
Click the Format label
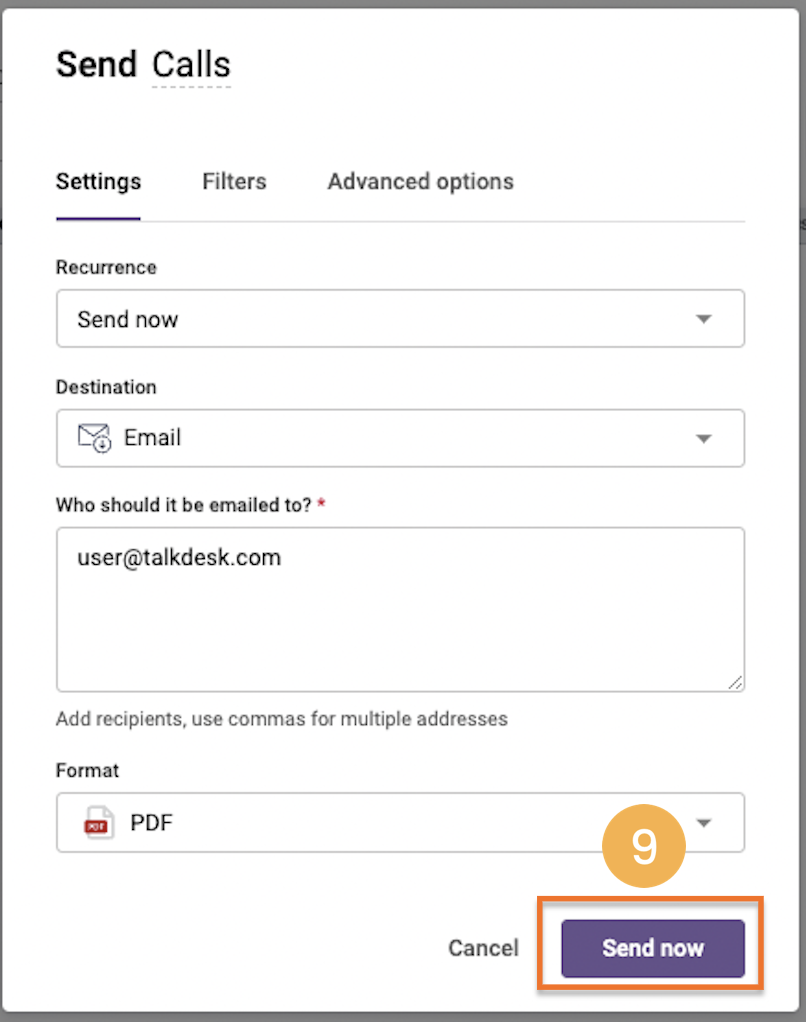click(x=87, y=770)
